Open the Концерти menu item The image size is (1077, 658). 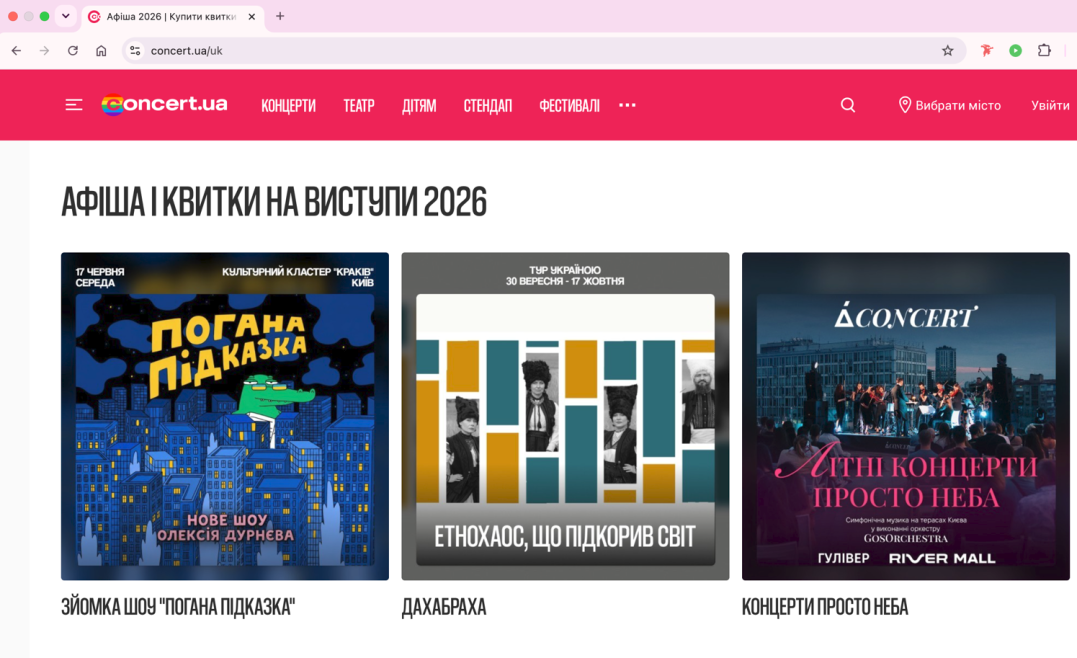pos(288,105)
